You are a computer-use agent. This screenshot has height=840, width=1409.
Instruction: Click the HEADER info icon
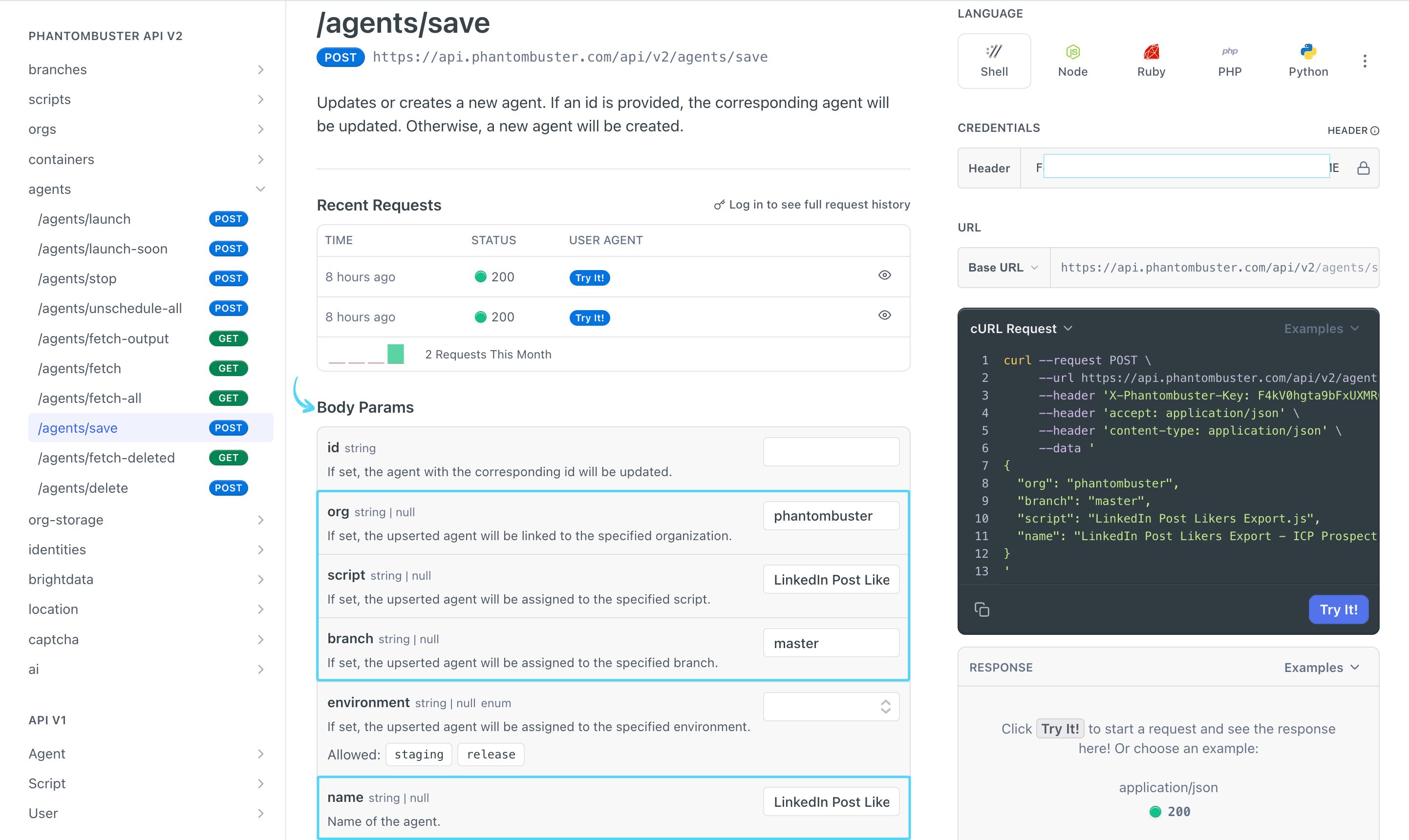point(1375,131)
